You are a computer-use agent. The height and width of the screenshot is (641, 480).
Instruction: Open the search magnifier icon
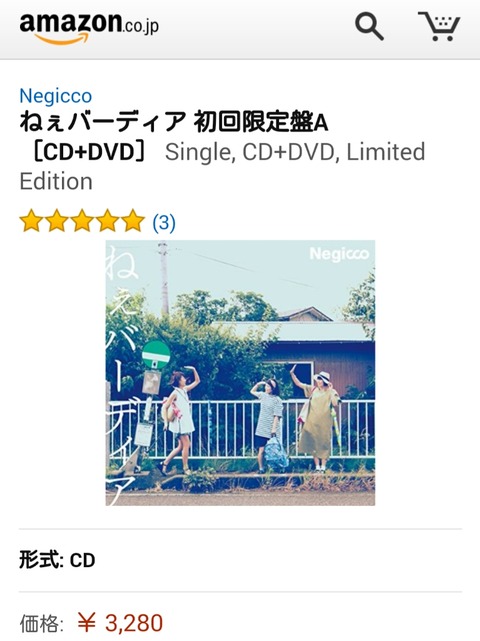coord(369,26)
